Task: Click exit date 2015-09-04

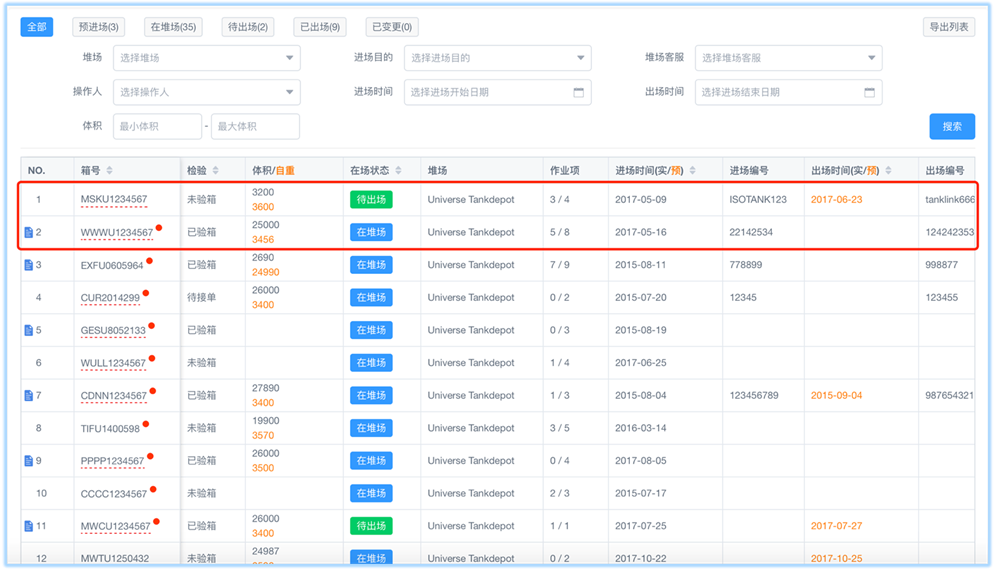Action: pyautogui.click(x=836, y=395)
